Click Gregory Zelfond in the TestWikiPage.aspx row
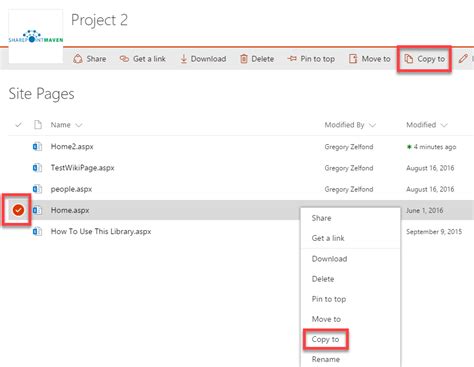 [x=349, y=168]
